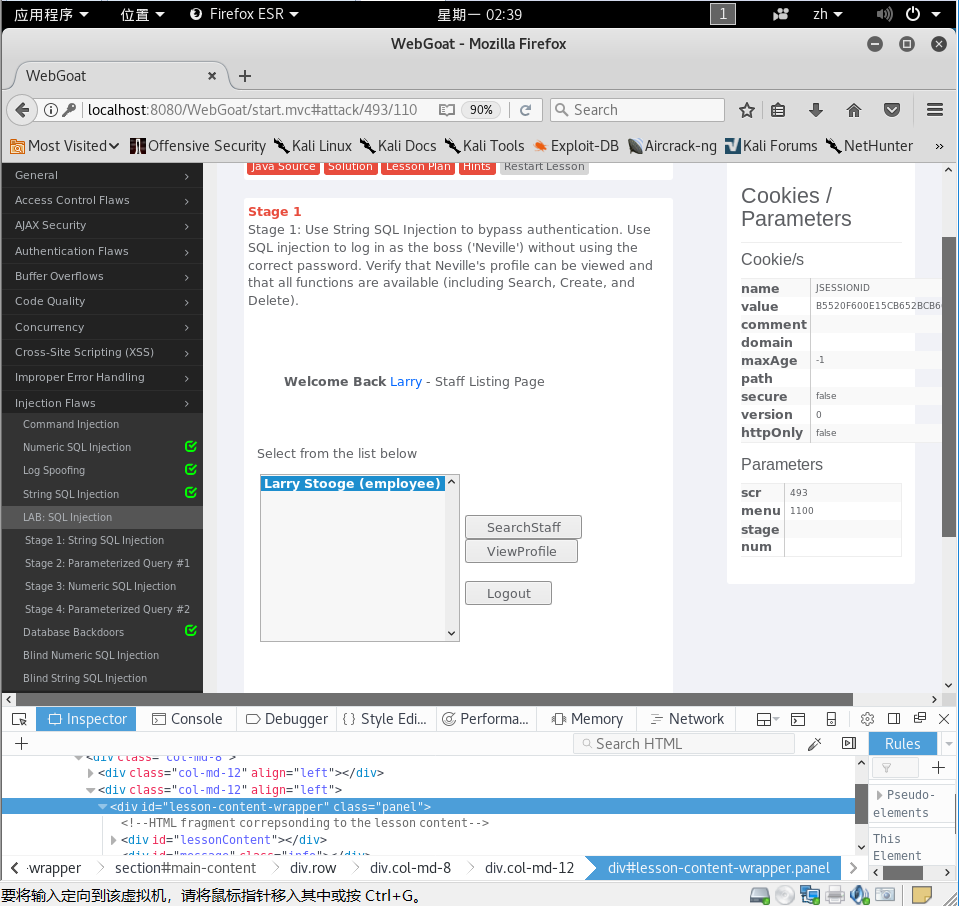Open the Firefox hamburger menu

point(935,110)
